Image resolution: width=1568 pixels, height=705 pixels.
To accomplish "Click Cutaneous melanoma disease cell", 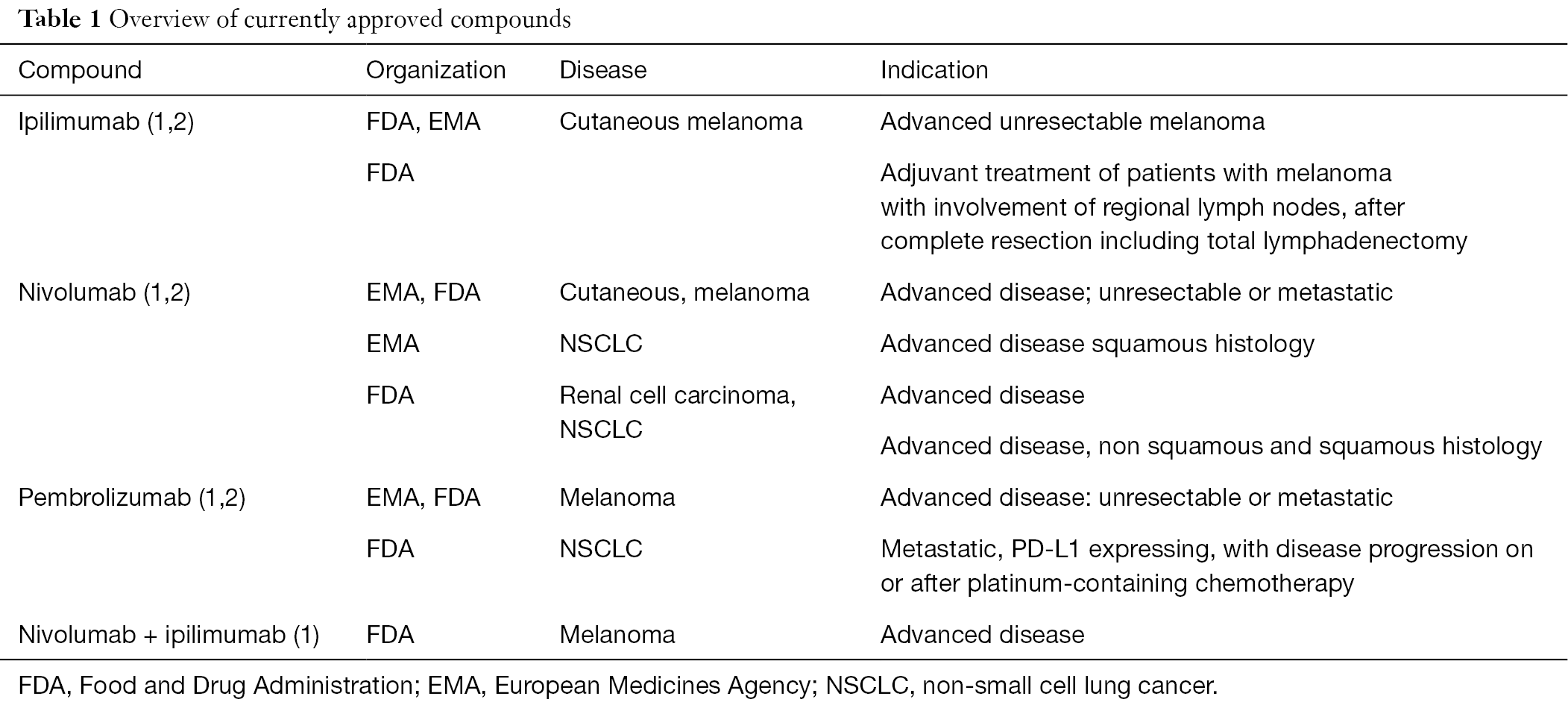I will (x=681, y=122).
